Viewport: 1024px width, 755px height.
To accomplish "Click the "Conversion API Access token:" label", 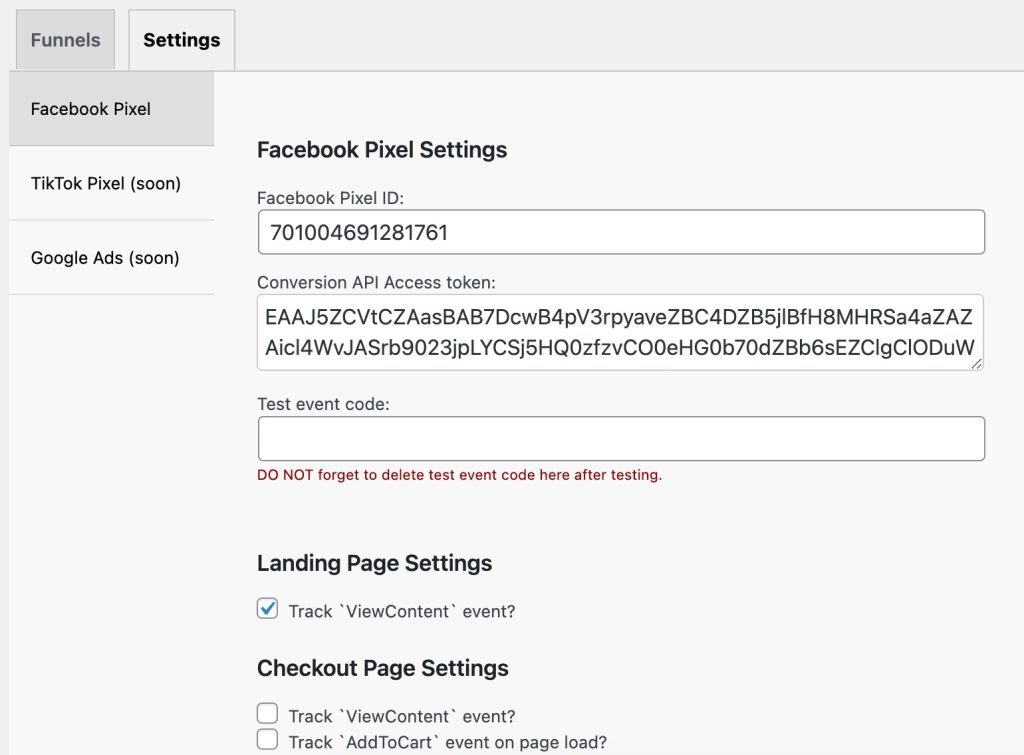I will coord(376,282).
